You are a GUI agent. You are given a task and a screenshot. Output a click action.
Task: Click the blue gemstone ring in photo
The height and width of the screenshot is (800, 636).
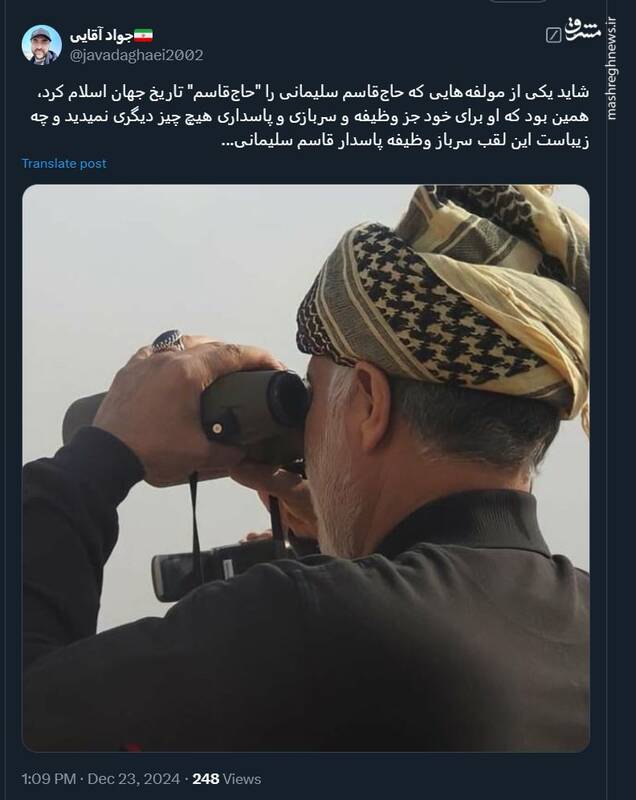click(x=168, y=341)
